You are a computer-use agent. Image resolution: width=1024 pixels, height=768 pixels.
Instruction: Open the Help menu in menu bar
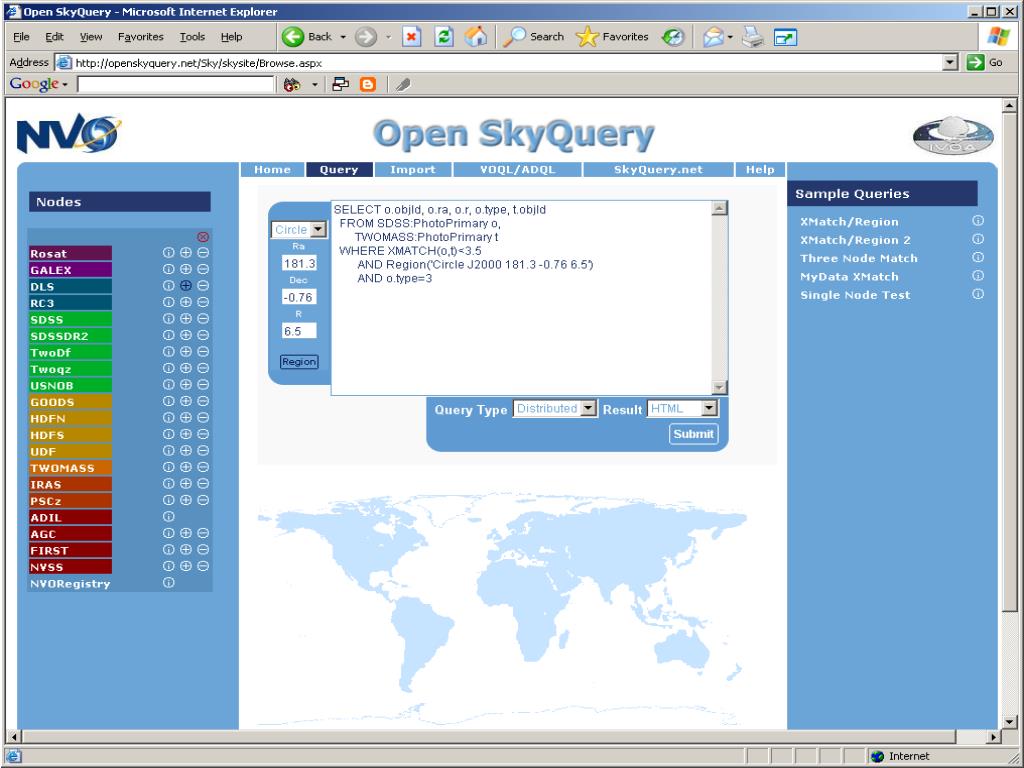tap(231, 37)
